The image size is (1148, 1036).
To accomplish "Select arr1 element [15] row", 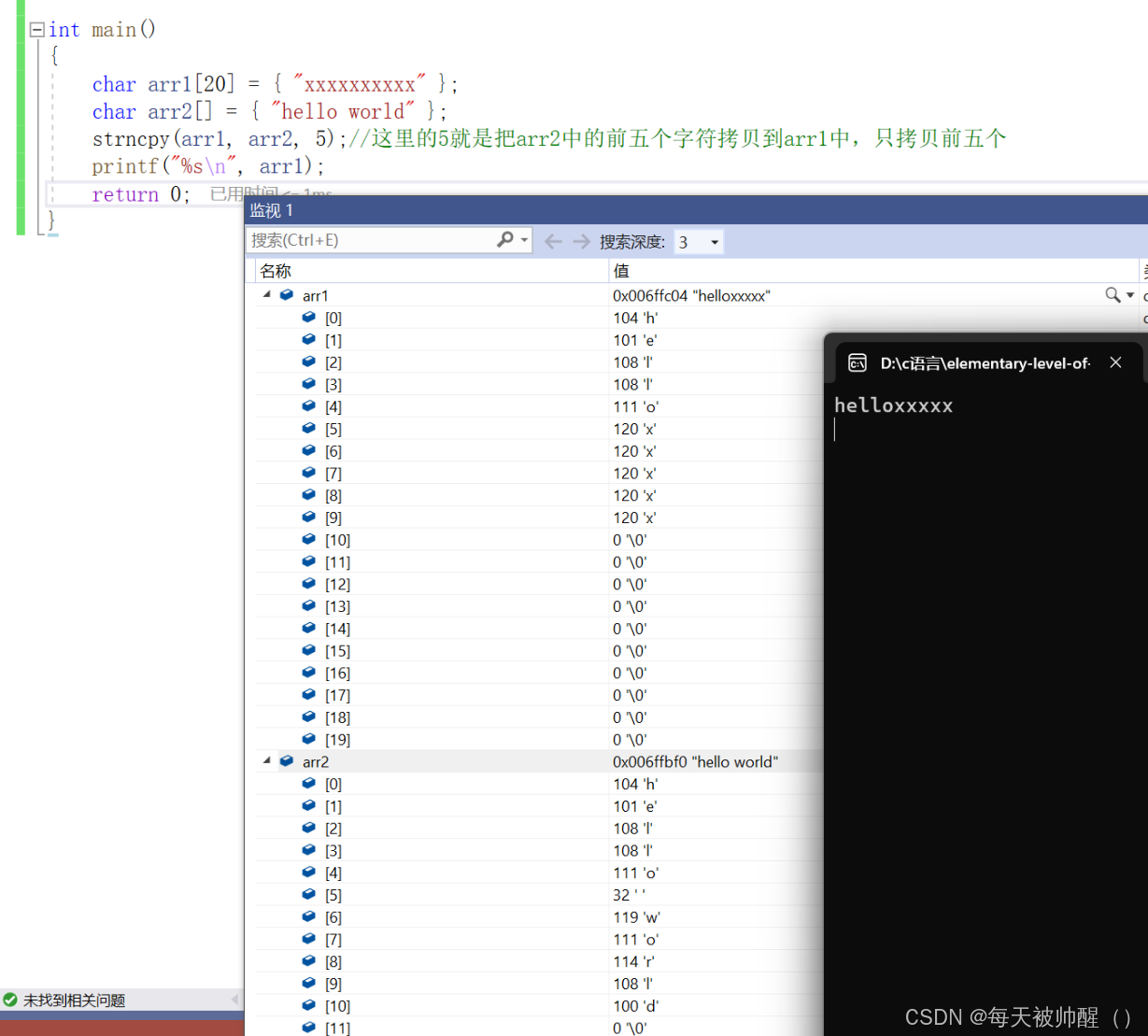I will (x=538, y=651).
